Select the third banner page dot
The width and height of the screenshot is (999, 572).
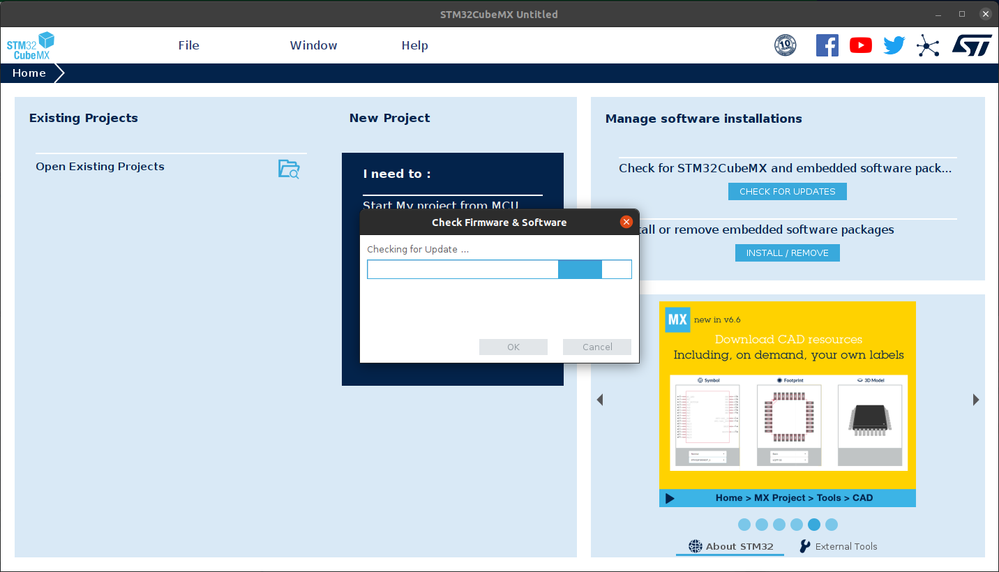[x=779, y=524]
